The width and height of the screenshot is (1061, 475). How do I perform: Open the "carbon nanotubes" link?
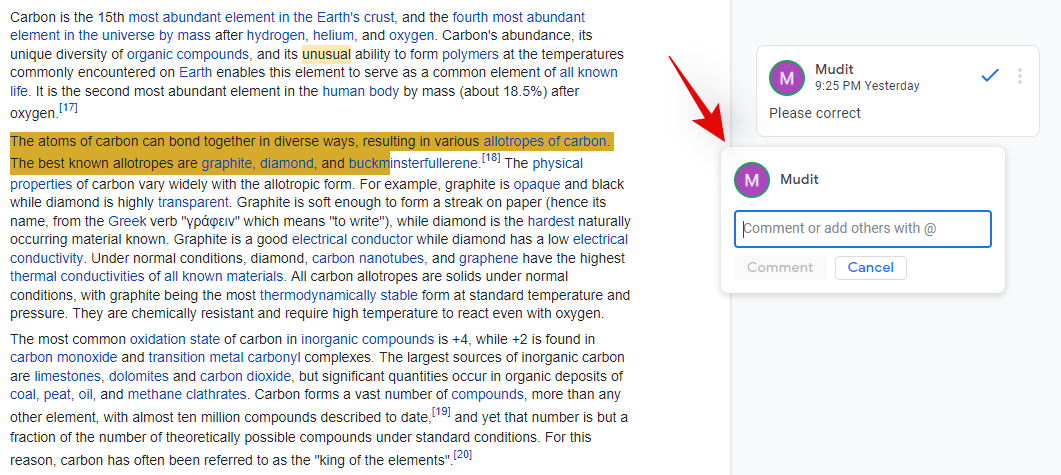click(360, 258)
